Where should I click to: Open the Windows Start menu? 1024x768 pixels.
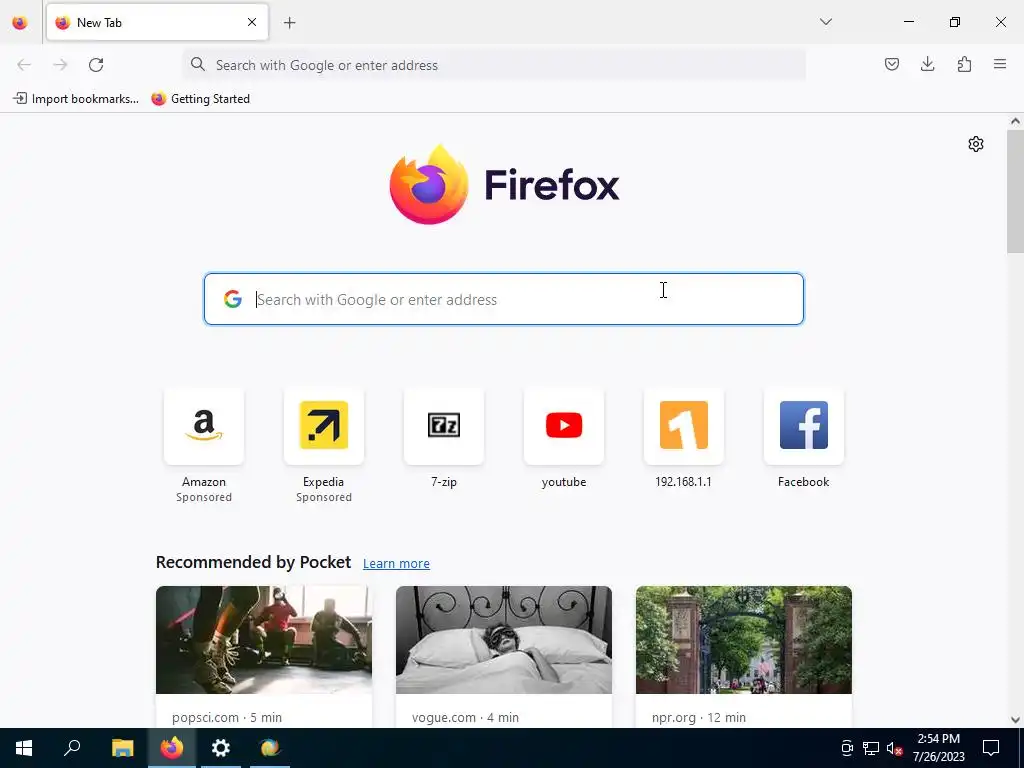coord(24,748)
